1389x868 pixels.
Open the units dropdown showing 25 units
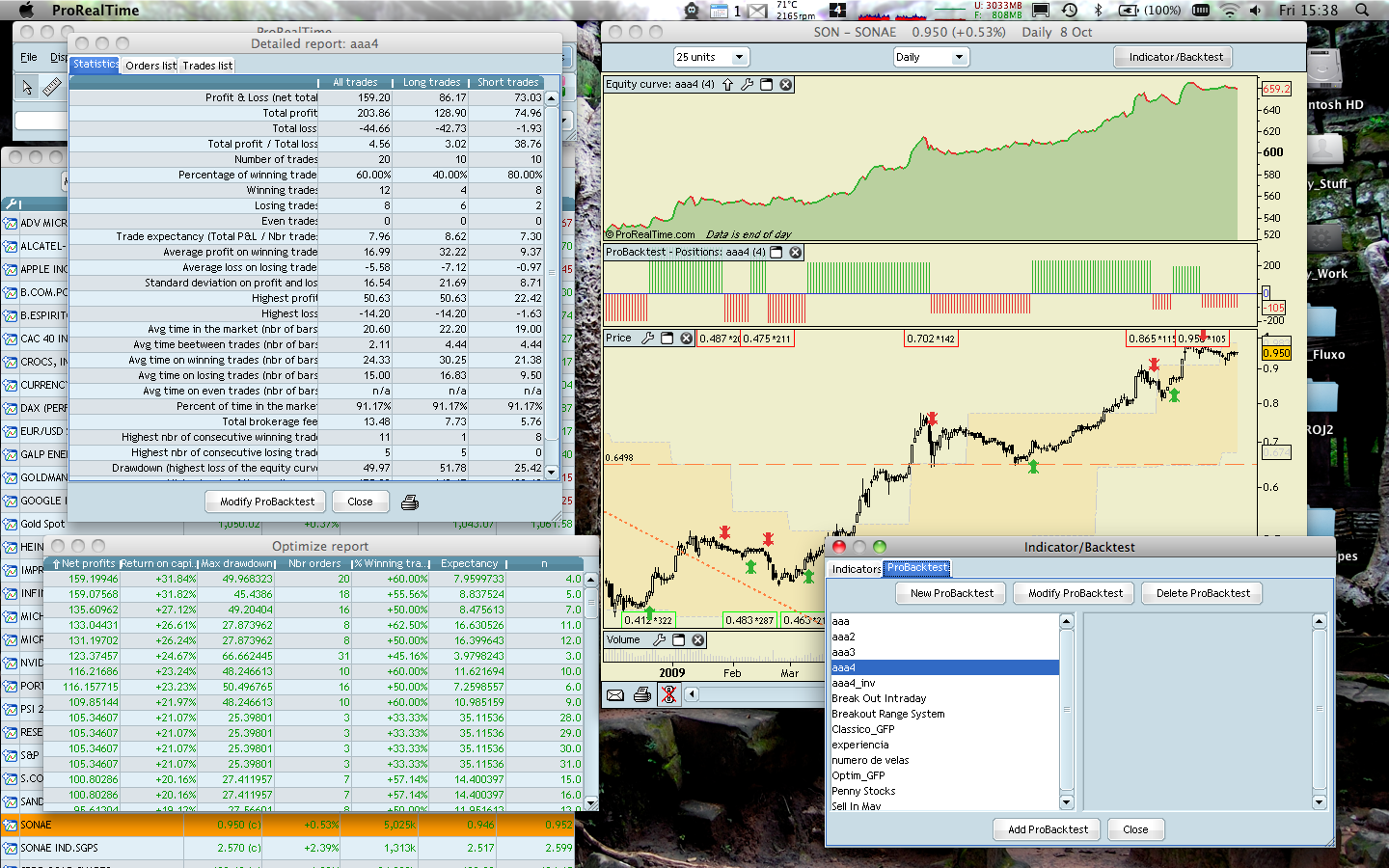pyautogui.click(x=711, y=57)
